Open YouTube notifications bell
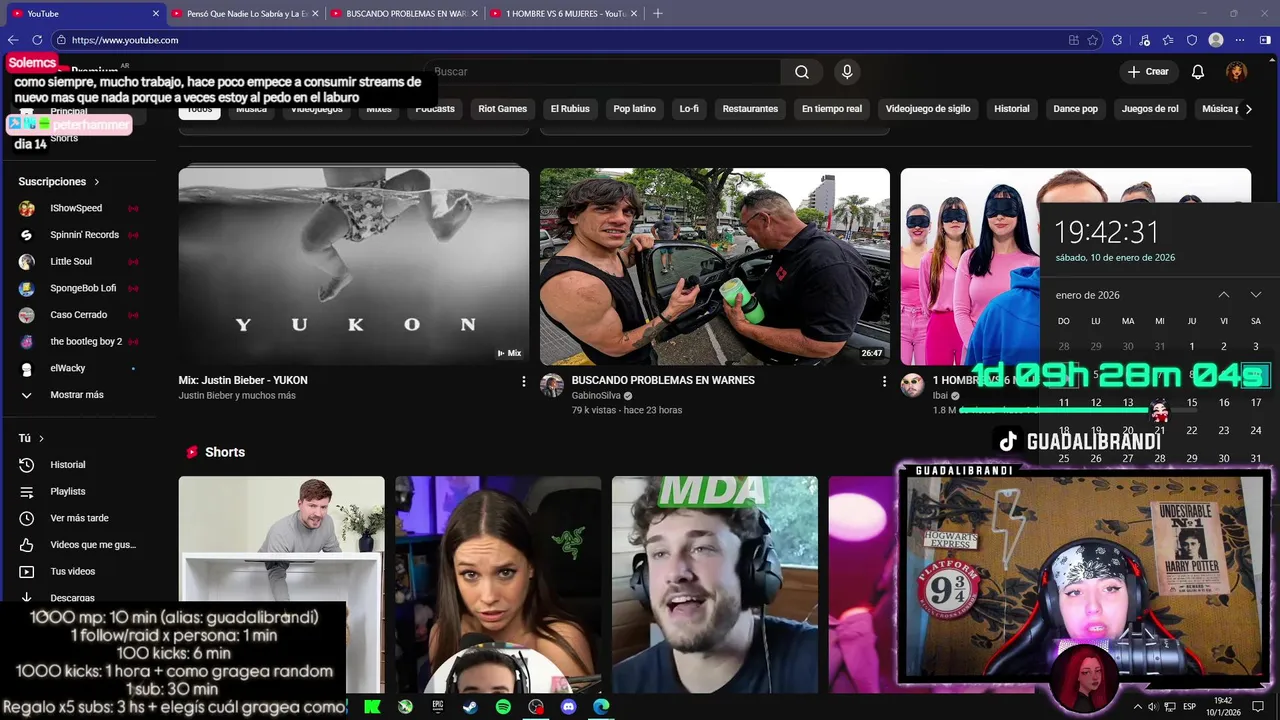The width and height of the screenshot is (1280, 720). pyautogui.click(x=1198, y=72)
